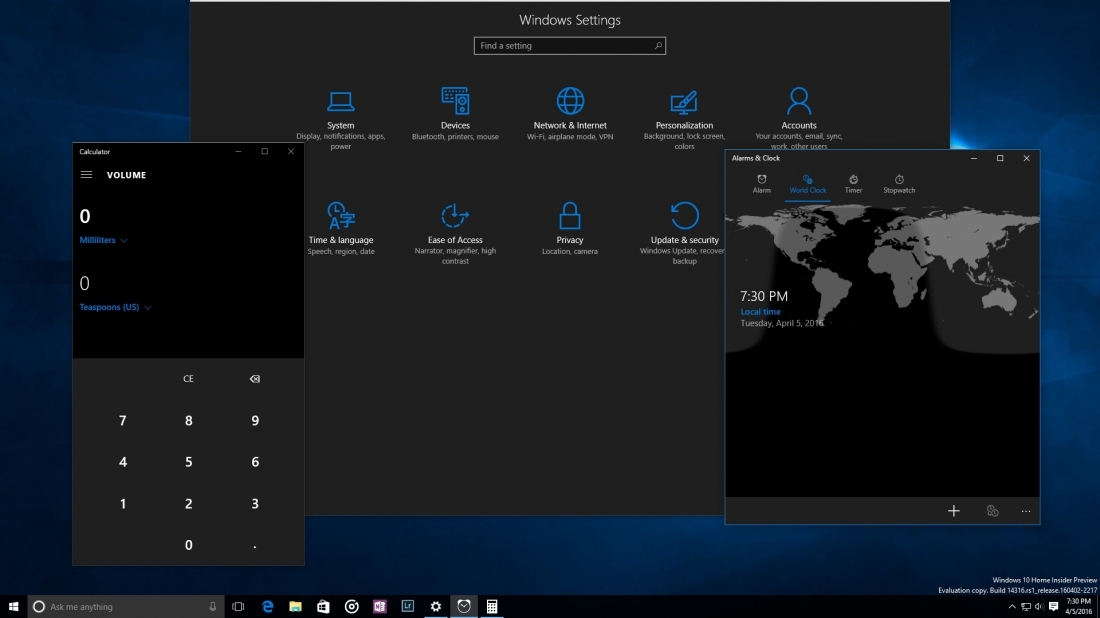Click the Cortana Ask me anything box
The height and width of the screenshot is (618, 1100).
click(x=126, y=606)
